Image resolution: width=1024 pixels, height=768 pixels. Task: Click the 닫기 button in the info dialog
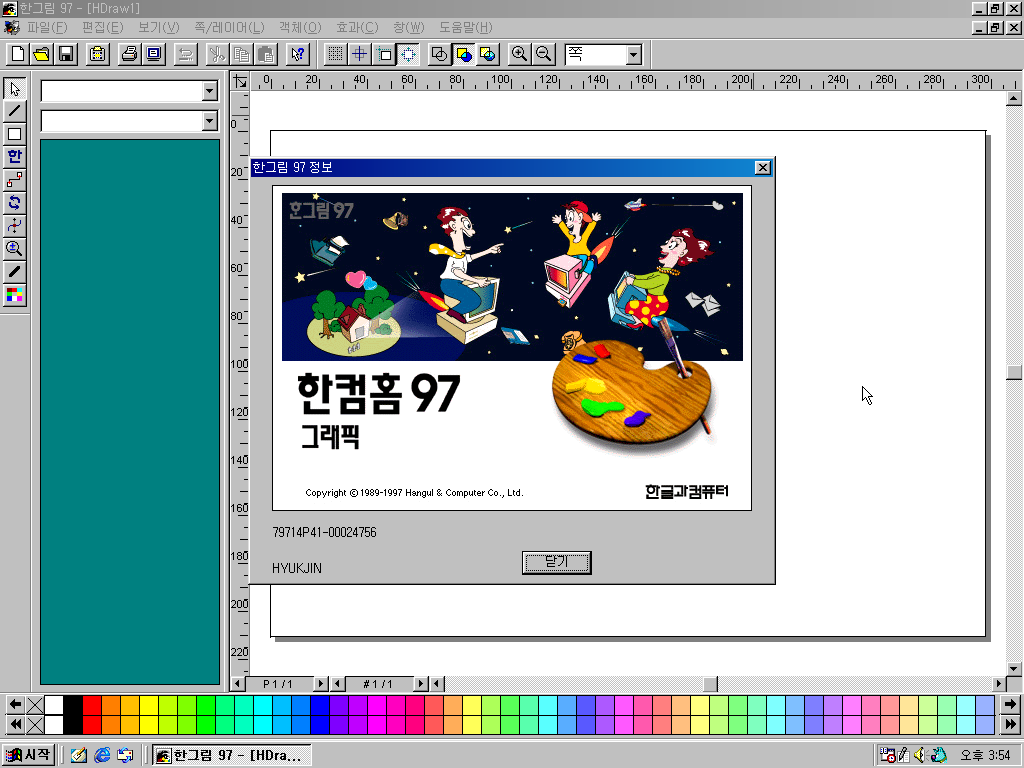pyautogui.click(x=556, y=562)
